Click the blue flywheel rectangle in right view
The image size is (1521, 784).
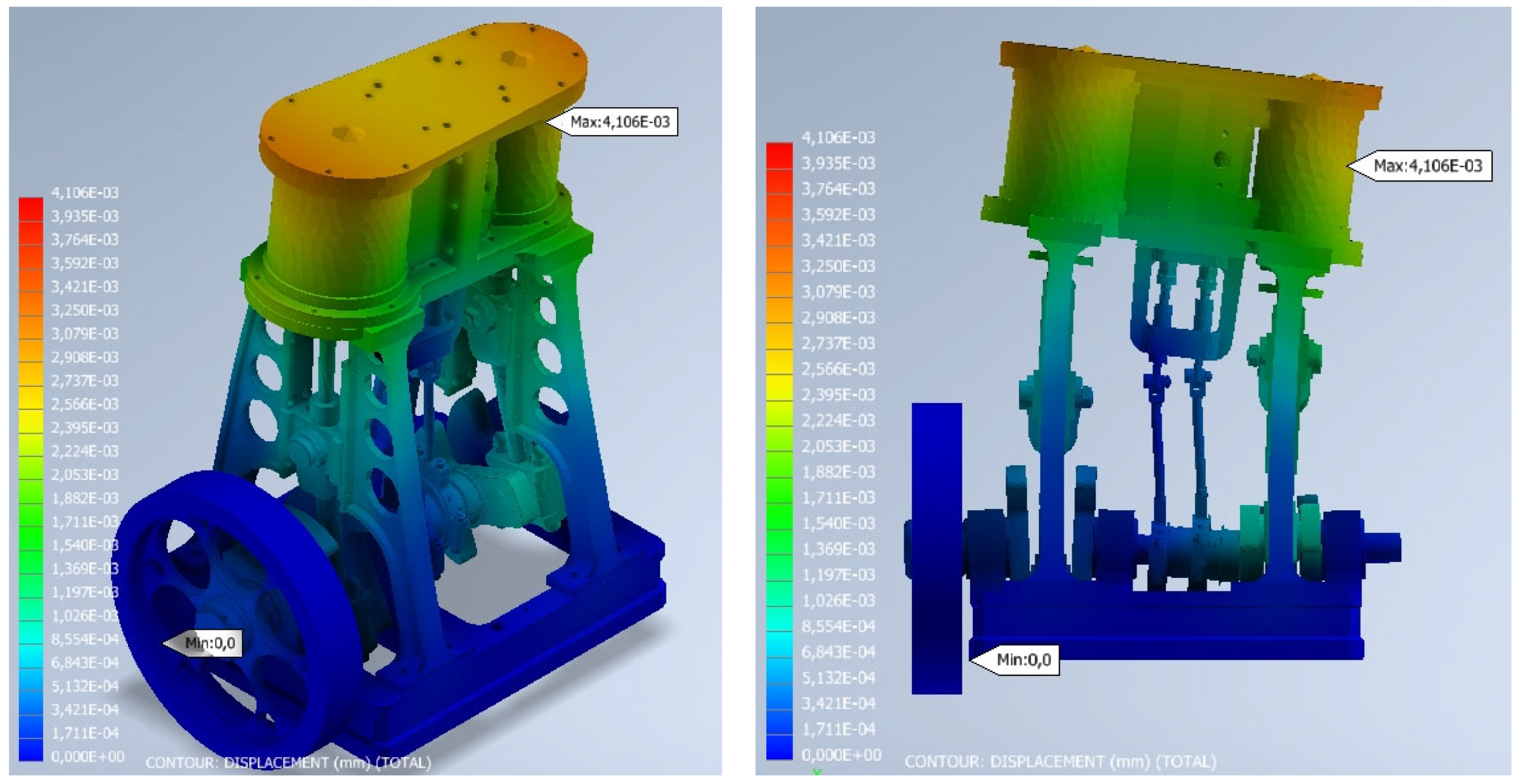tap(936, 549)
